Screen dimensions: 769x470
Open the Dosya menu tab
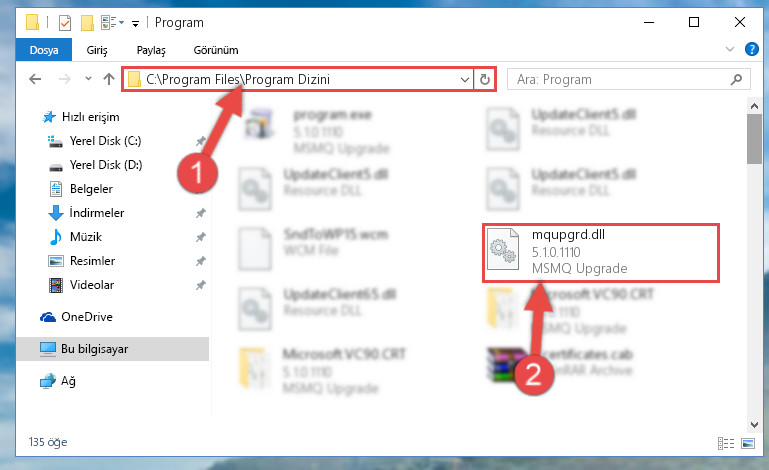point(44,50)
